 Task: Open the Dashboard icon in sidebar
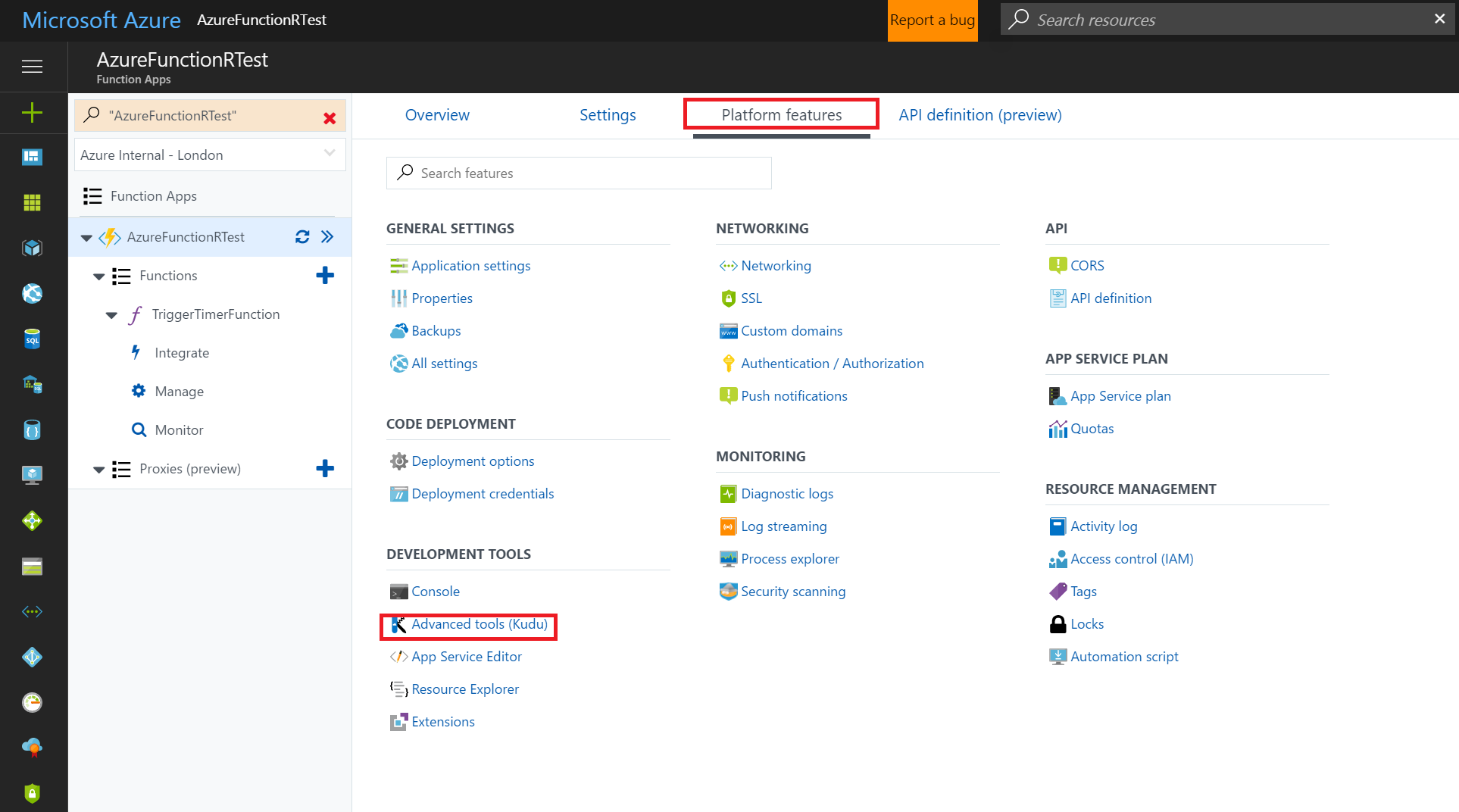coord(32,157)
